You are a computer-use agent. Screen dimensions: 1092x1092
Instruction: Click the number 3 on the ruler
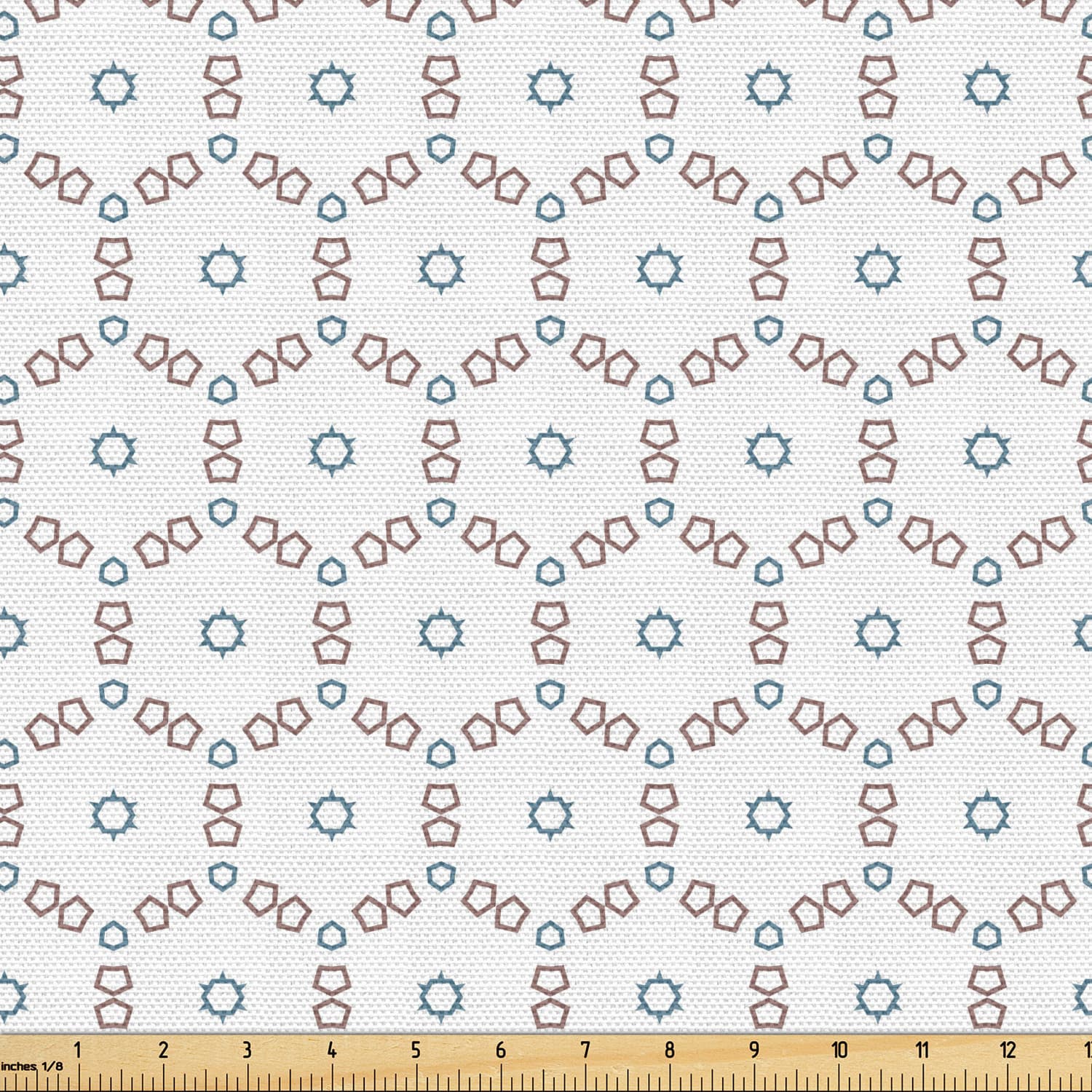(x=247, y=1050)
